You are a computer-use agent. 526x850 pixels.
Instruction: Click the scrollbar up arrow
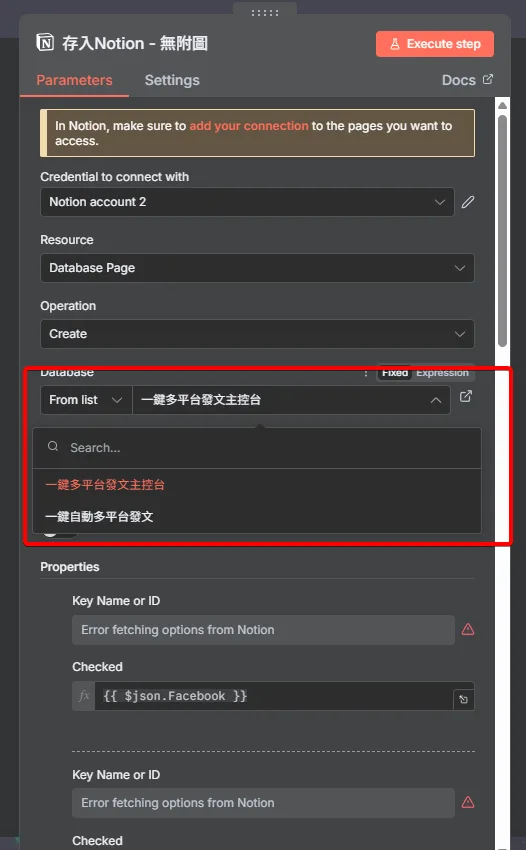(502, 105)
